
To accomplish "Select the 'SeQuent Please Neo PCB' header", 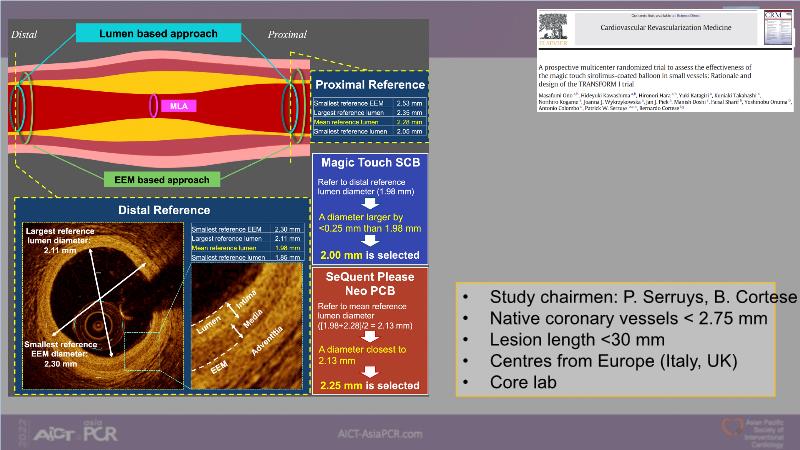I will click(x=369, y=284).
